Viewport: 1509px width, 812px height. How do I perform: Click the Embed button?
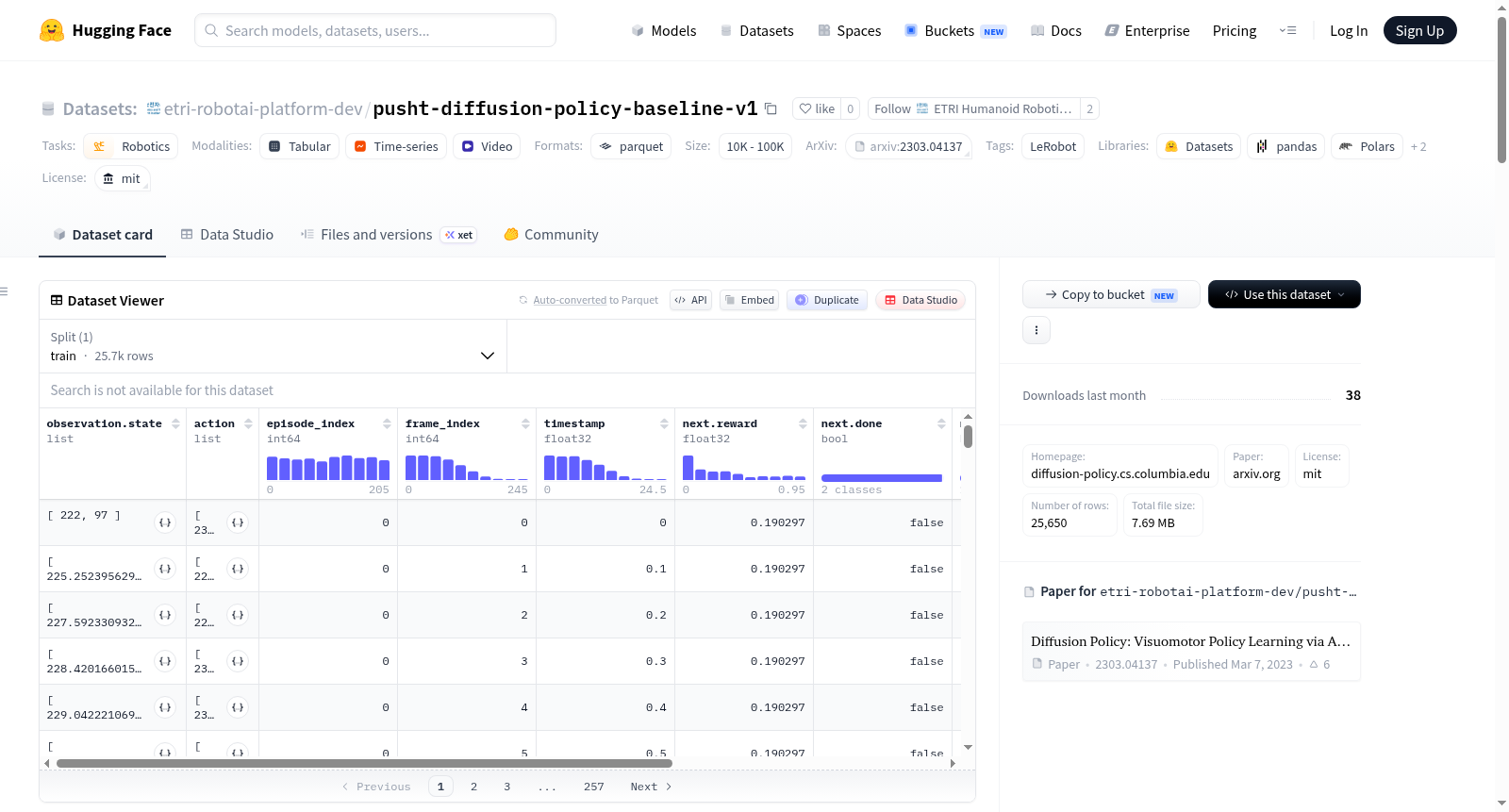tap(749, 300)
